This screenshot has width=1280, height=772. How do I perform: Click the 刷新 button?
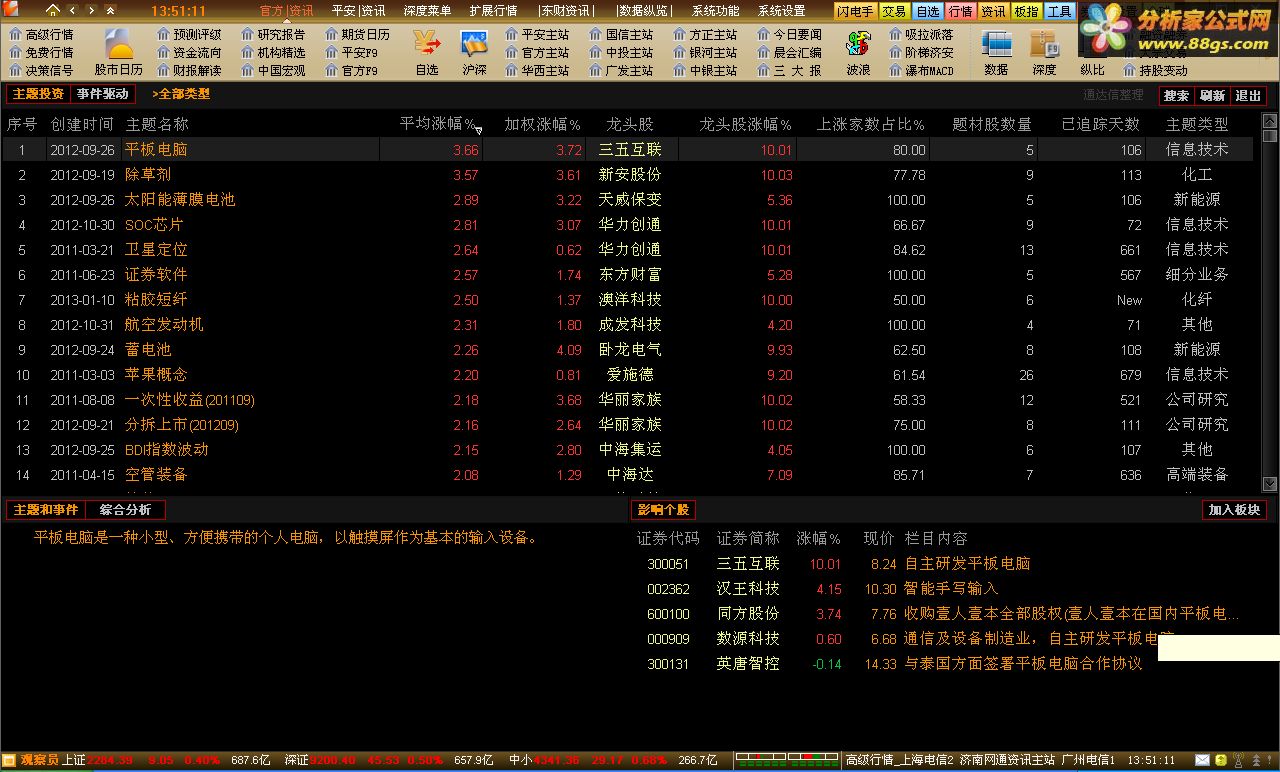(1212, 95)
